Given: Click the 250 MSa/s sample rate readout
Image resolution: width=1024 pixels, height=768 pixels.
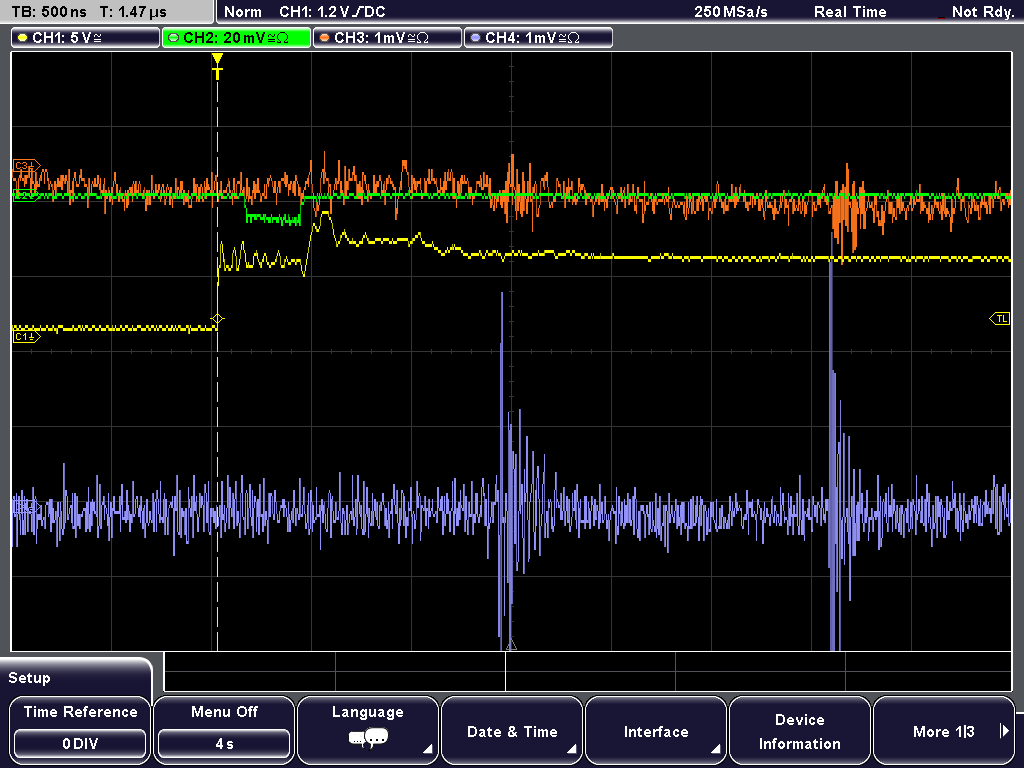Looking at the screenshot, I should pyautogui.click(x=731, y=12).
